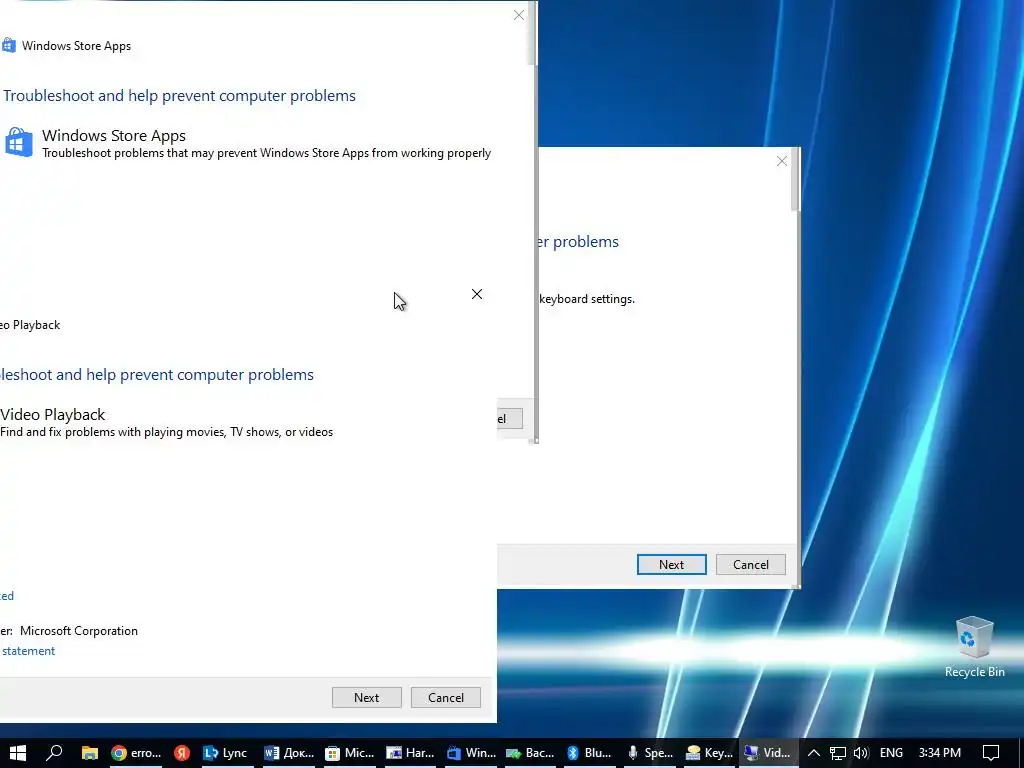Close the Windows Store Apps troubleshooter
The height and width of the screenshot is (768, 1024).
coord(519,15)
